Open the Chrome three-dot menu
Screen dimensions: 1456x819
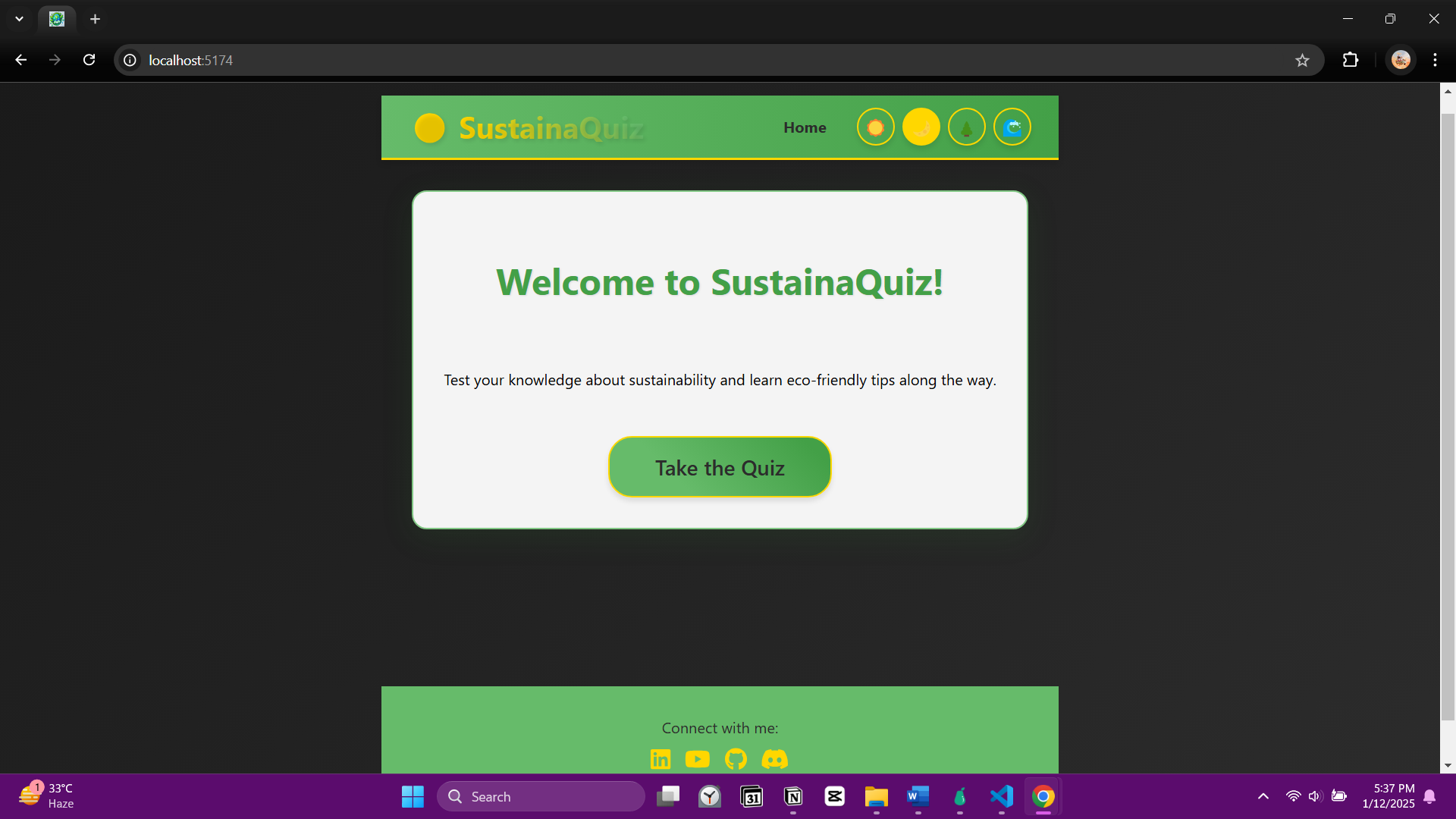coord(1435,60)
